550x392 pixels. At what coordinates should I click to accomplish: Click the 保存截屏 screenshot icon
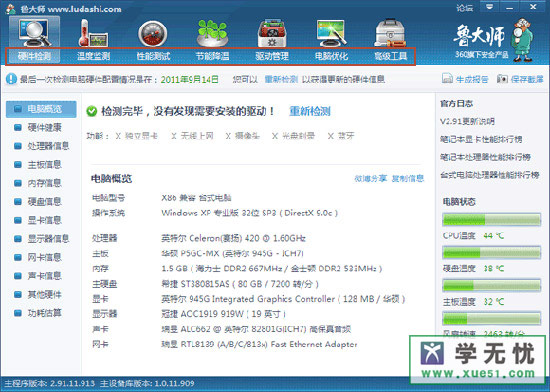502,79
